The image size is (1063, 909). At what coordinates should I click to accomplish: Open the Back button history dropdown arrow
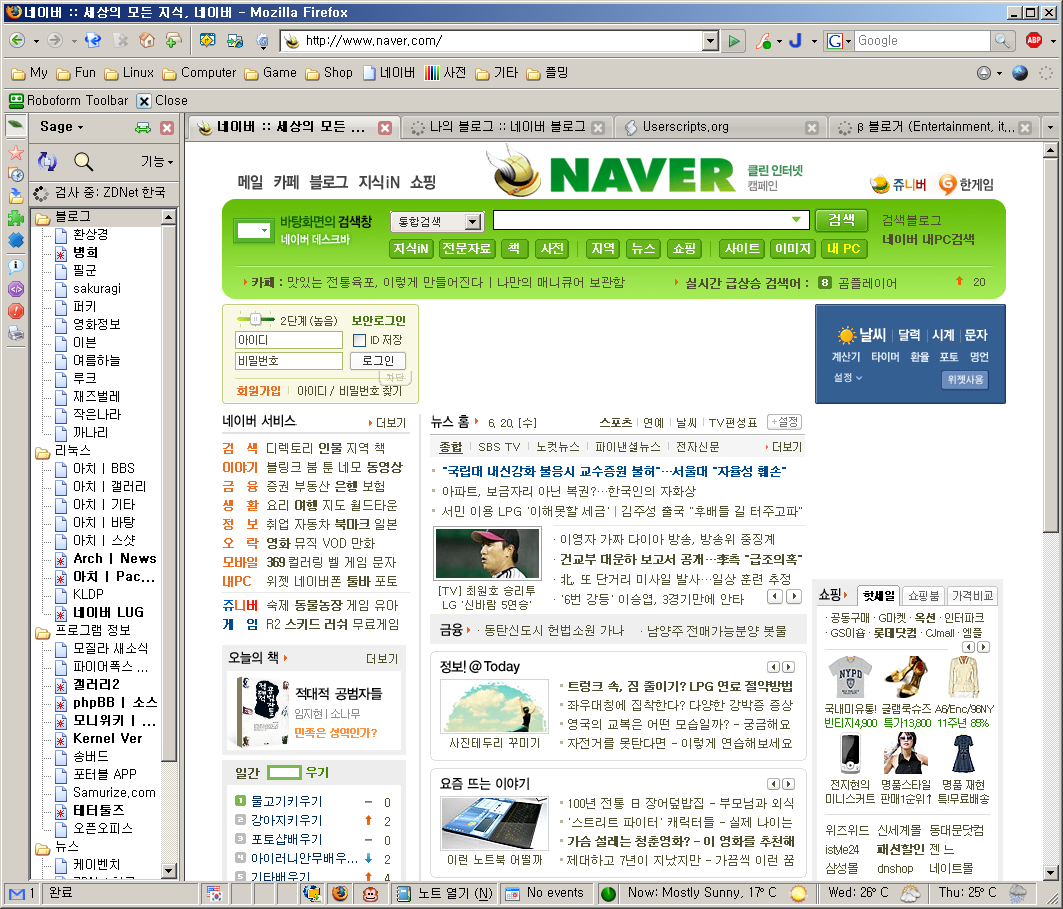coord(36,41)
